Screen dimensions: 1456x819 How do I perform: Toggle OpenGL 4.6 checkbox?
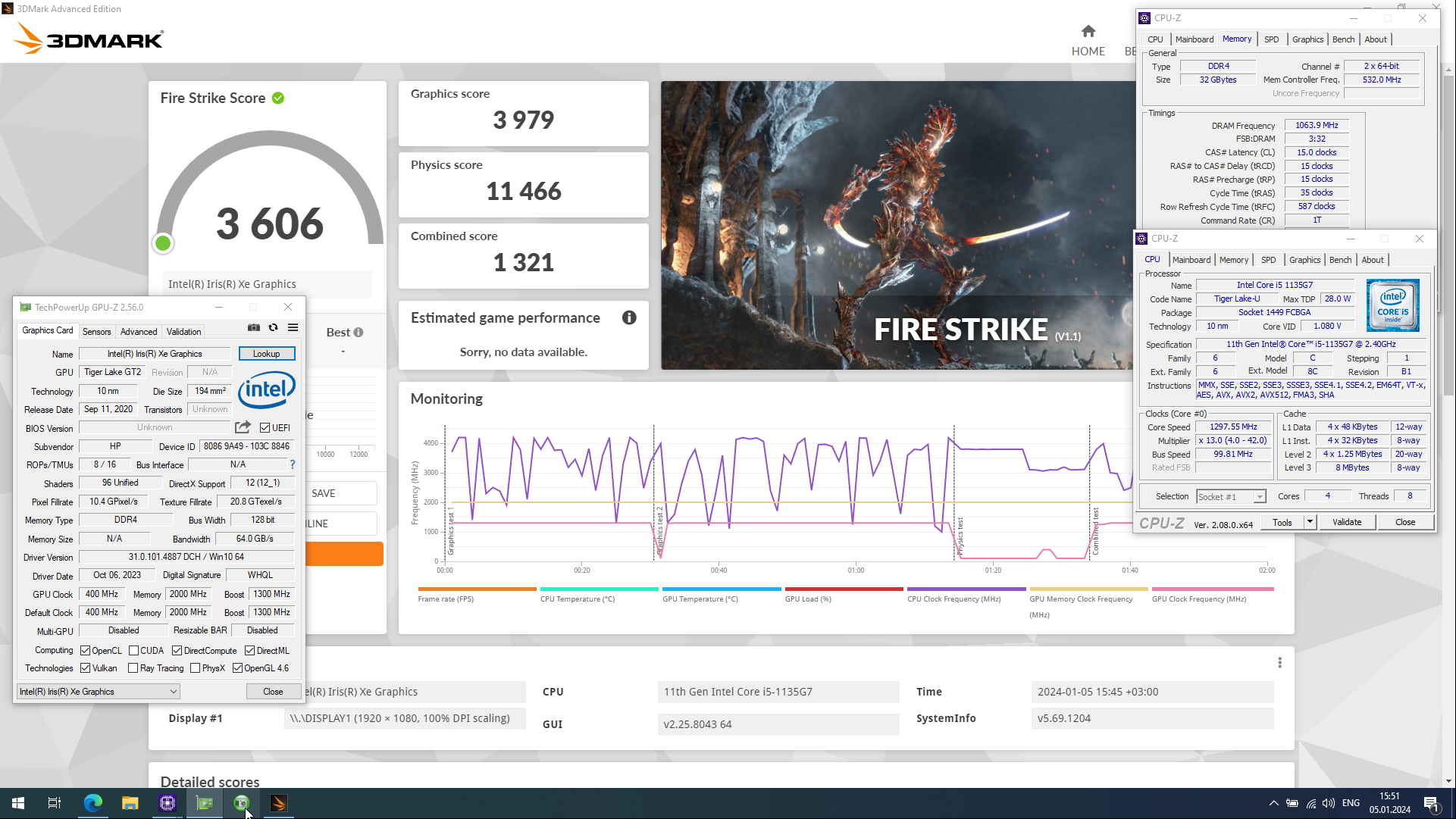(237, 668)
